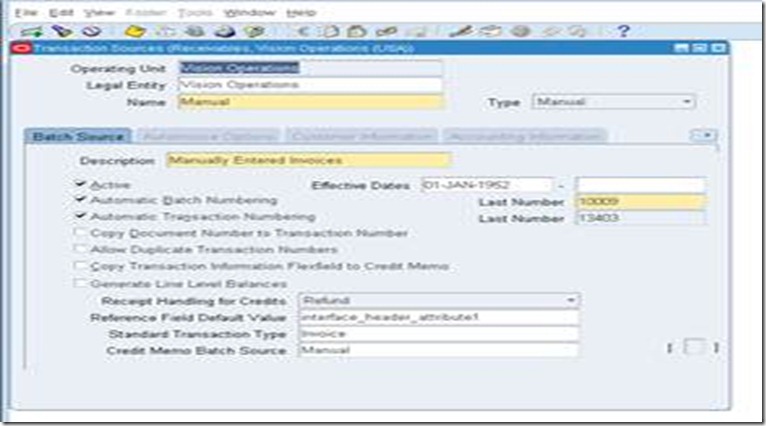Click the Folder Tools toolbar icon

(x=579, y=32)
